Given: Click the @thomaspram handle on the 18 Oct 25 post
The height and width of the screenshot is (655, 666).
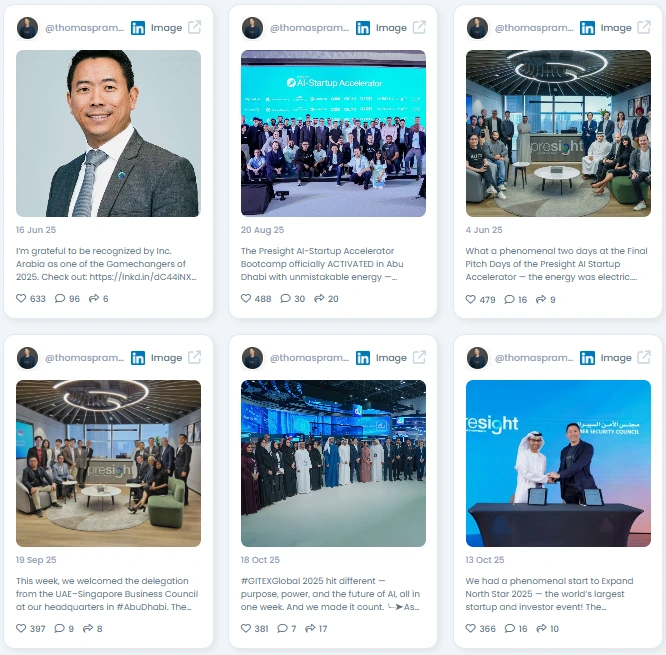Looking at the screenshot, I should pos(309,358).
